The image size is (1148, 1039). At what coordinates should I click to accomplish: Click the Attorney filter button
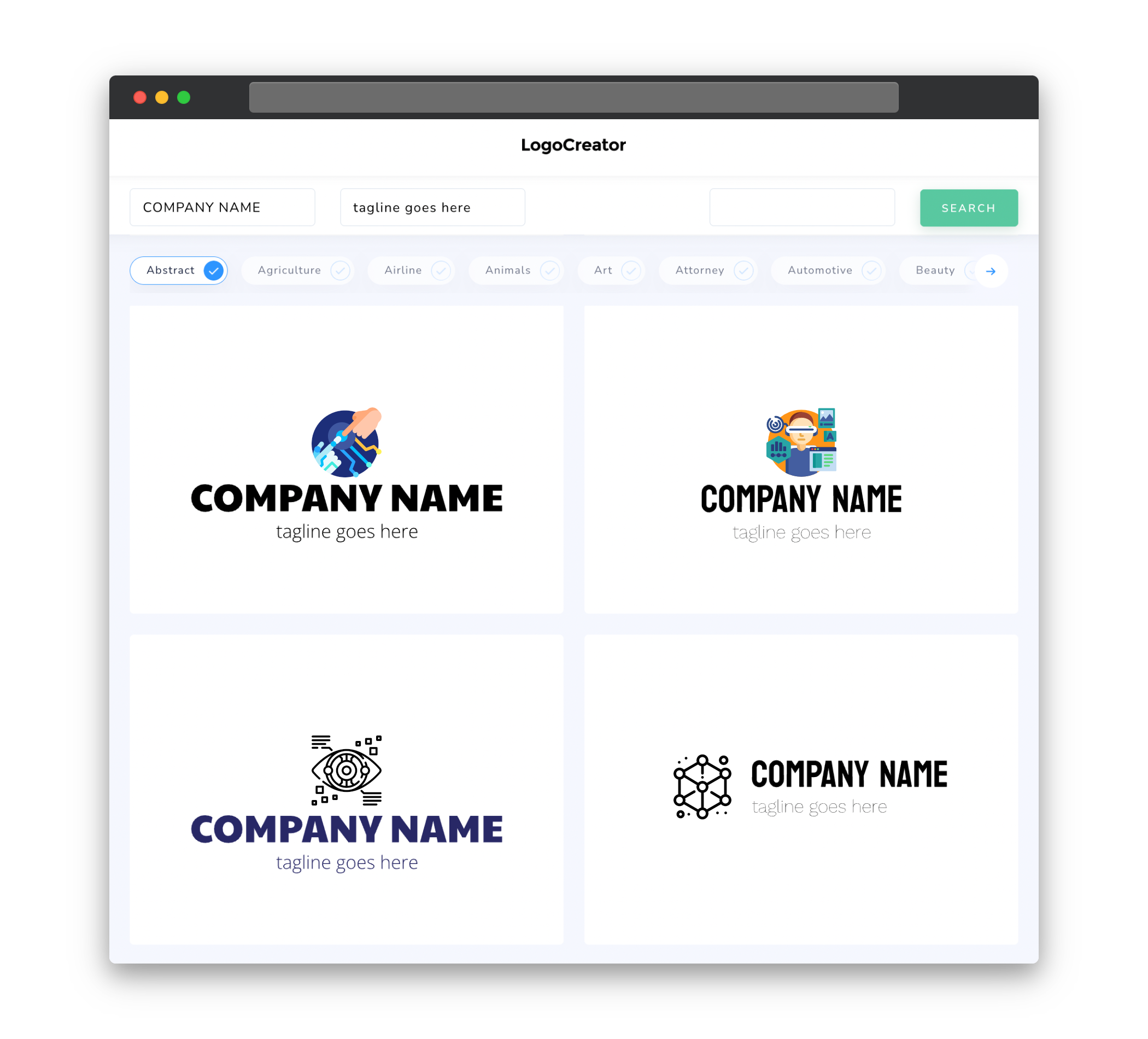711,270
